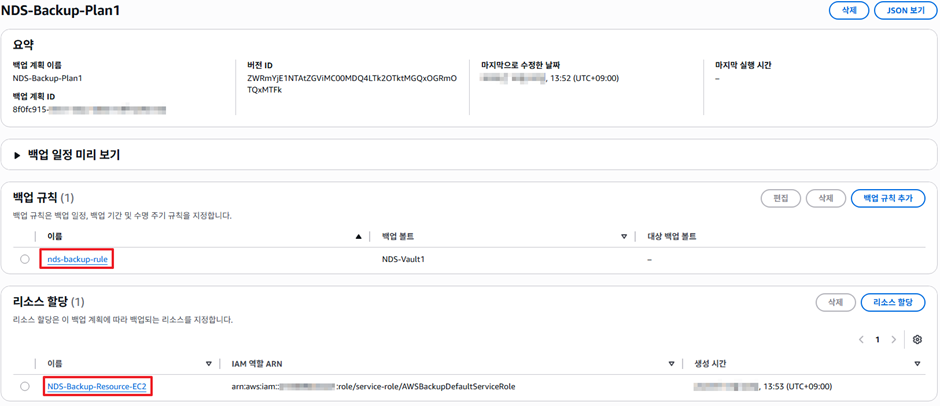Go to previous page of resource assignments

click(861, 340)
